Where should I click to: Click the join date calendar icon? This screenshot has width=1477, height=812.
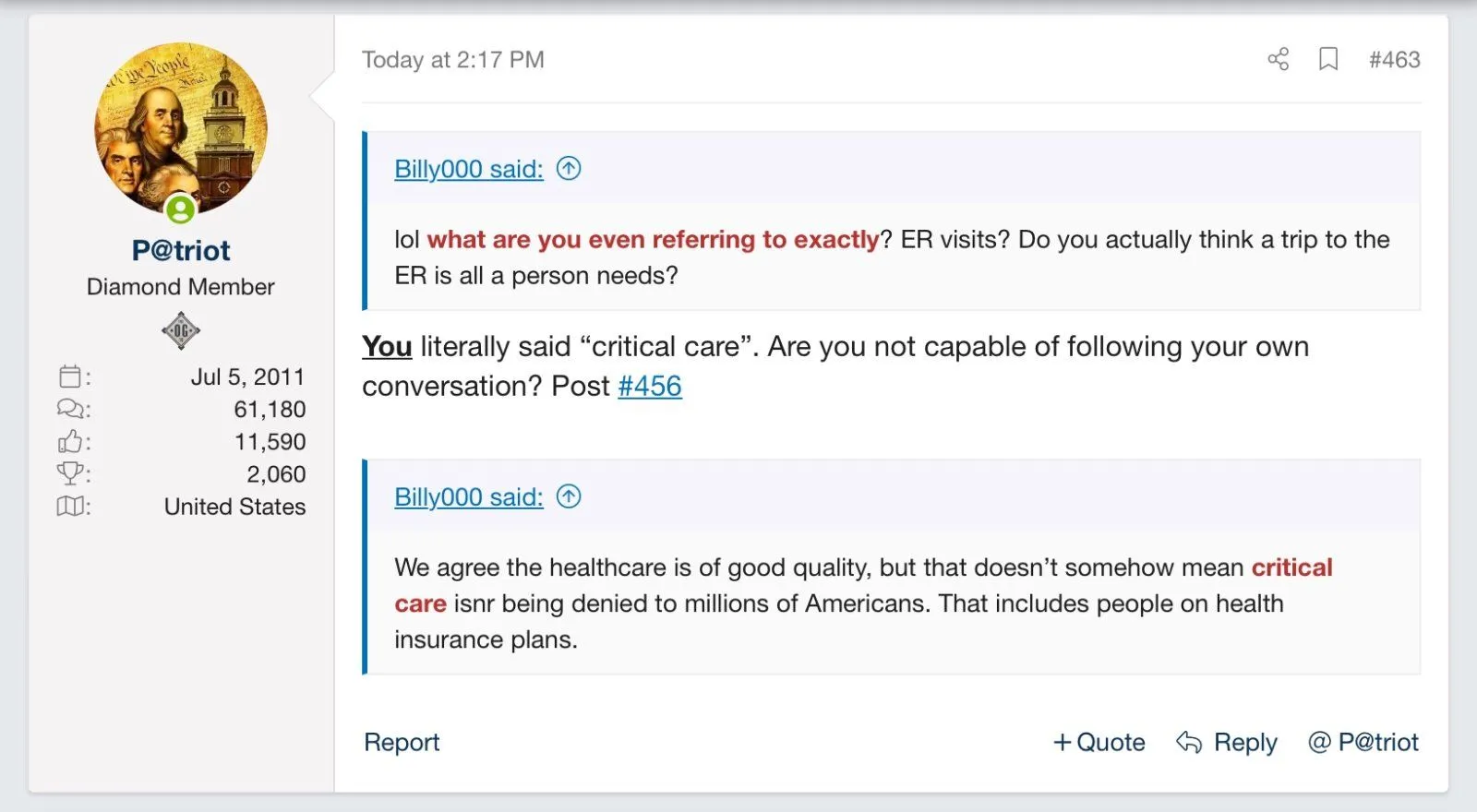point(70,376)
